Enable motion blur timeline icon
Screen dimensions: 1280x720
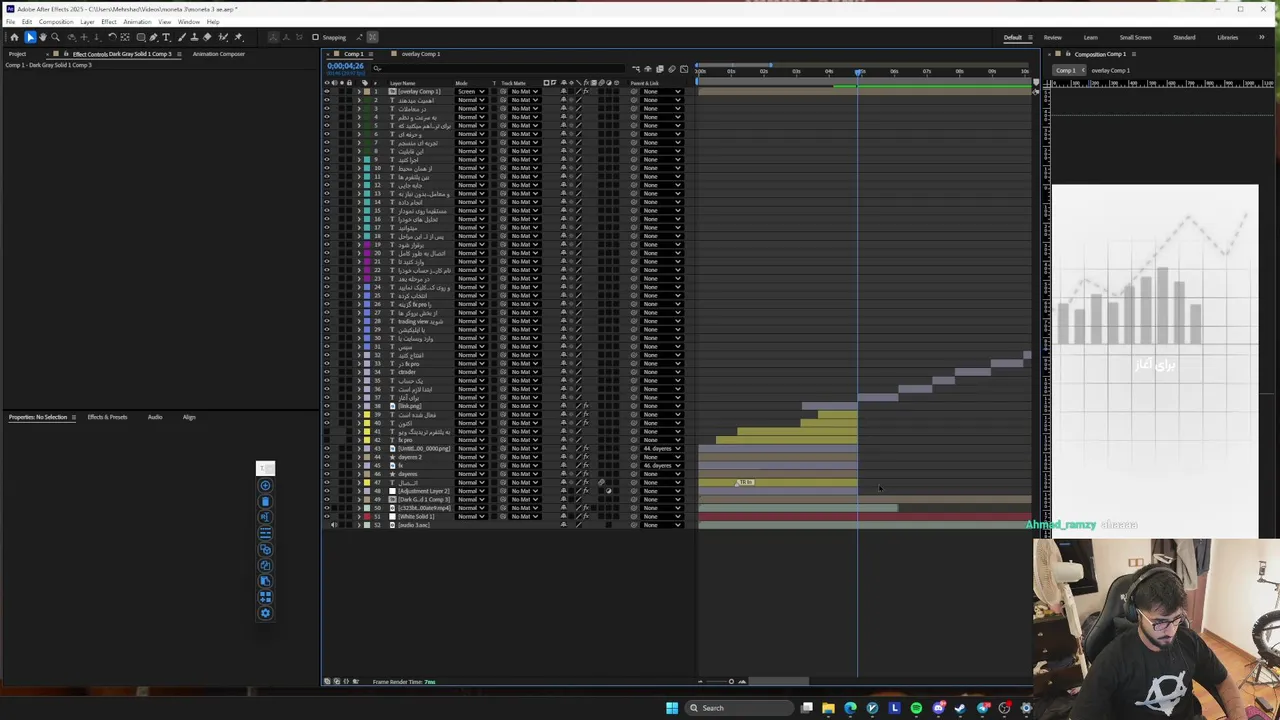[671, 69]
